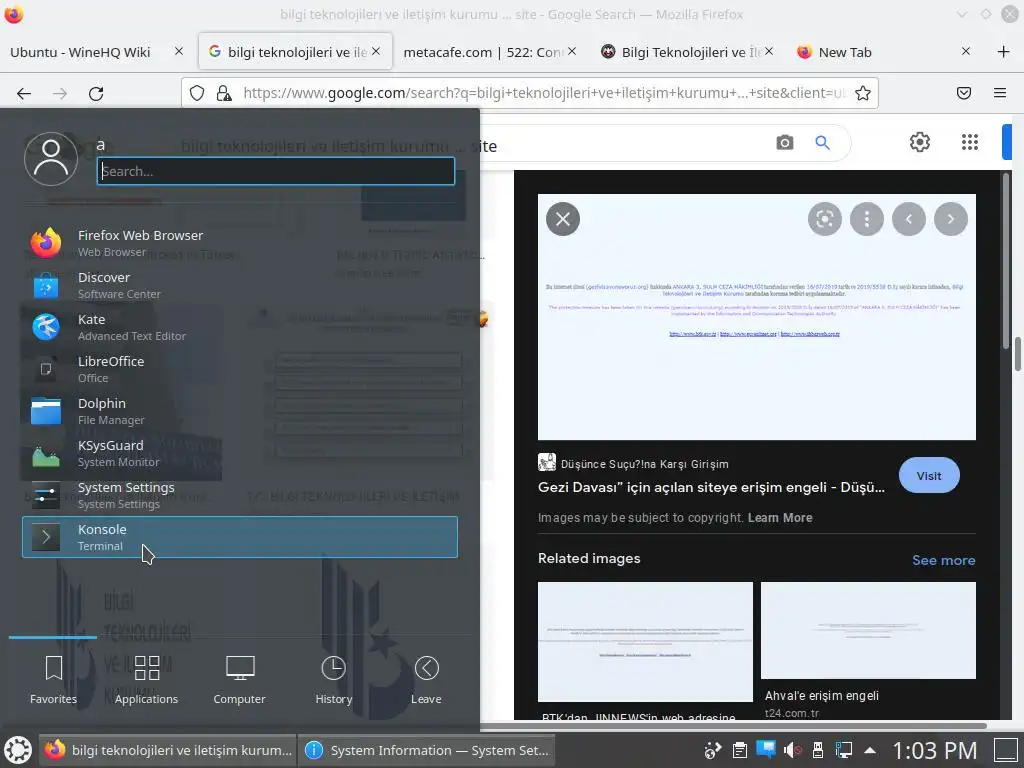
Task: Reload the current page
Action: tap(96, 93)
